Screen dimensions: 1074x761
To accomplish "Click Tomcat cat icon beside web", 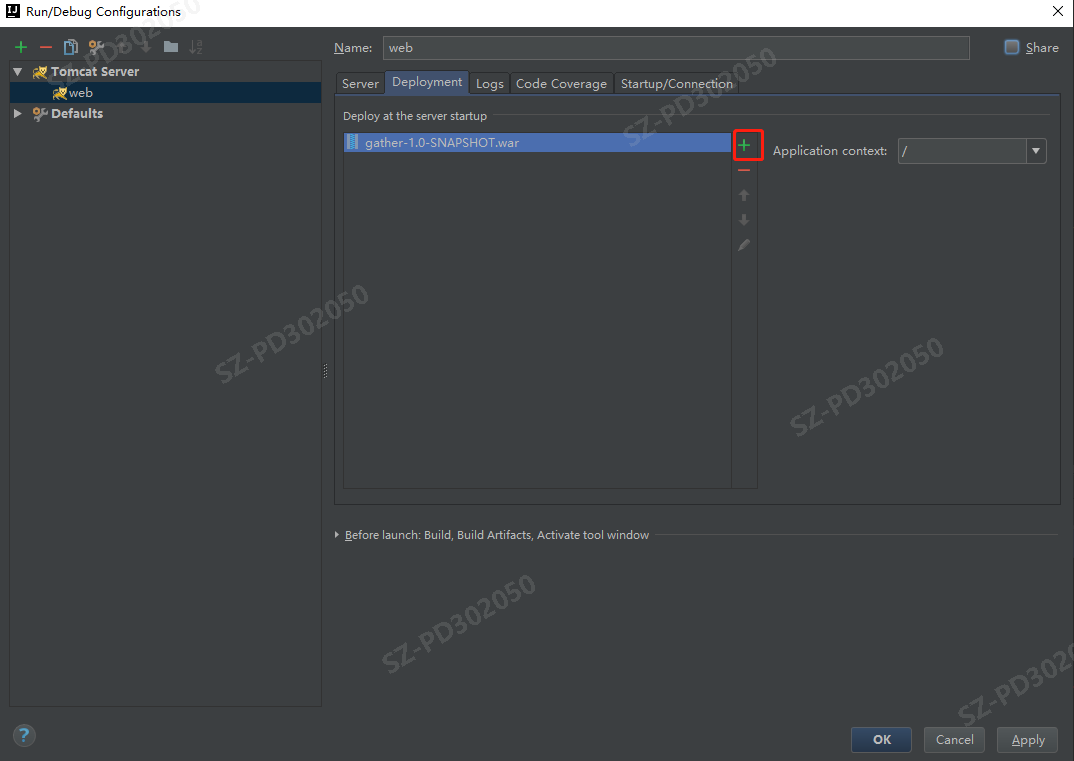I will click(60, 92).
